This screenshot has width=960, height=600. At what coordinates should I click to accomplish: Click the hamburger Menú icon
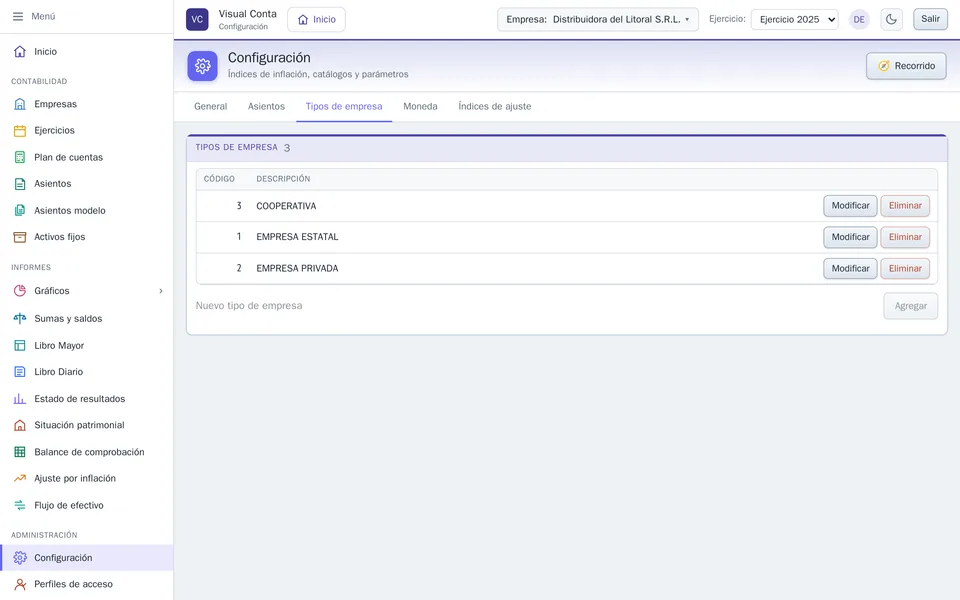pyautogui.click(x=18, y=17)
